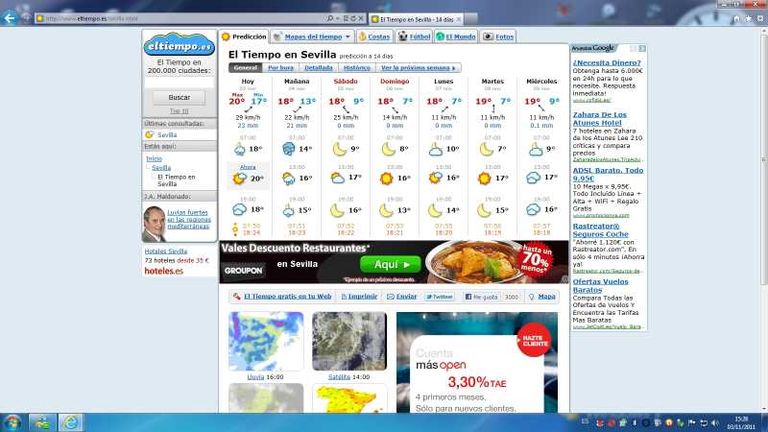This screenshot has width=768, height=432.
Task: Switch to the Por hora view
Action: [x=281, y=68]
